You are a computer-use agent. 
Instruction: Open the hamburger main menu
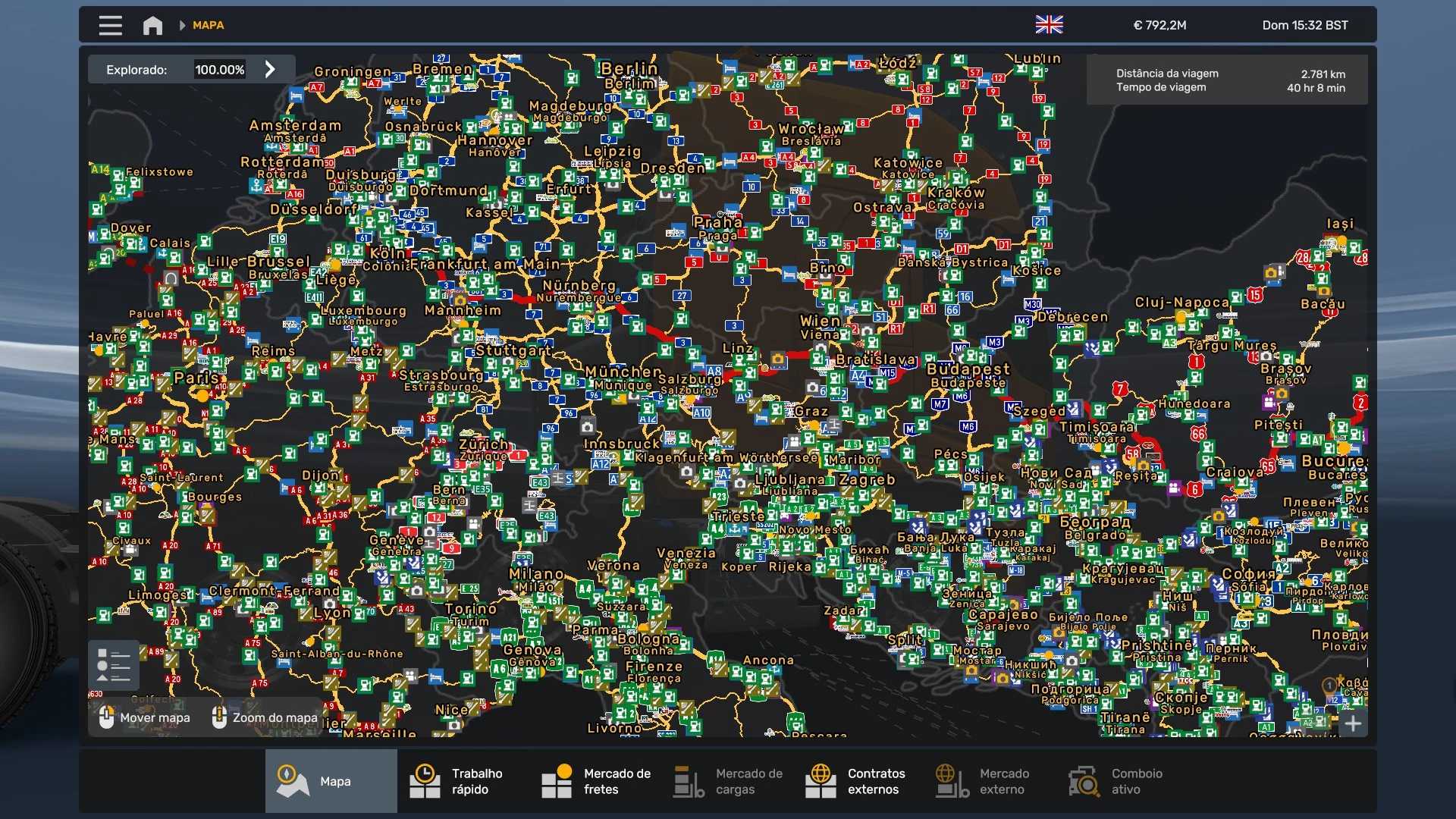(x=110, y=25)
